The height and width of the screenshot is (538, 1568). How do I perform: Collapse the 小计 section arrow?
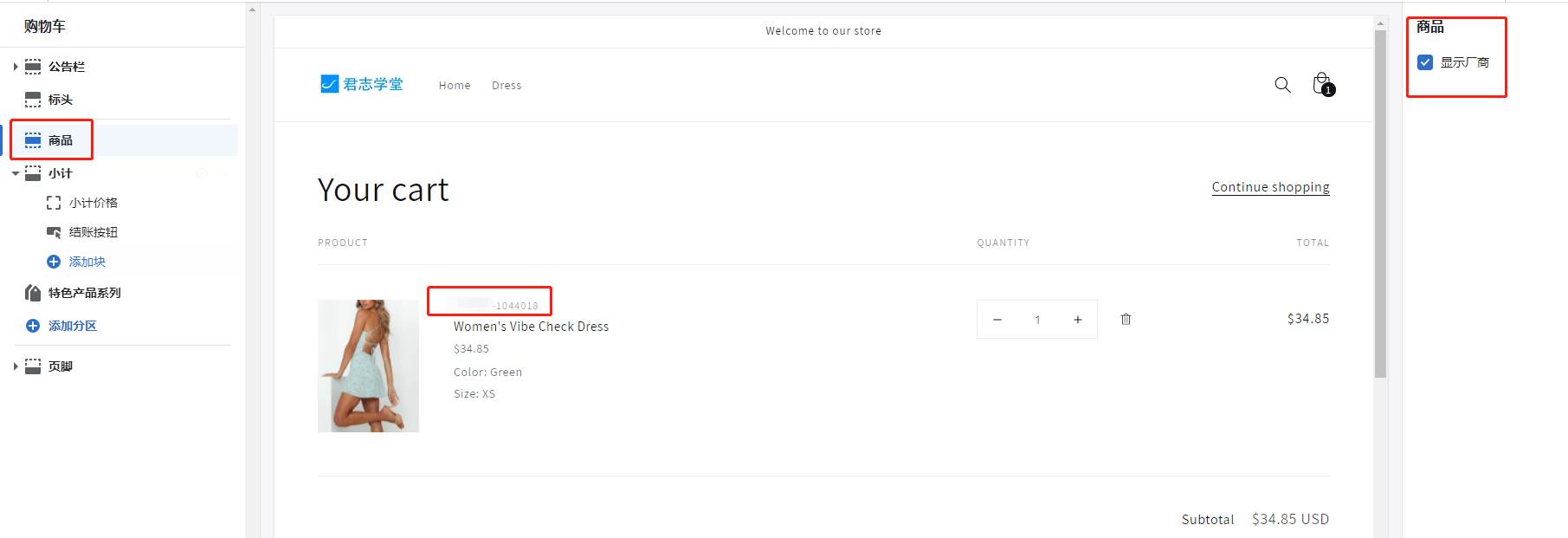pos(15,173)
